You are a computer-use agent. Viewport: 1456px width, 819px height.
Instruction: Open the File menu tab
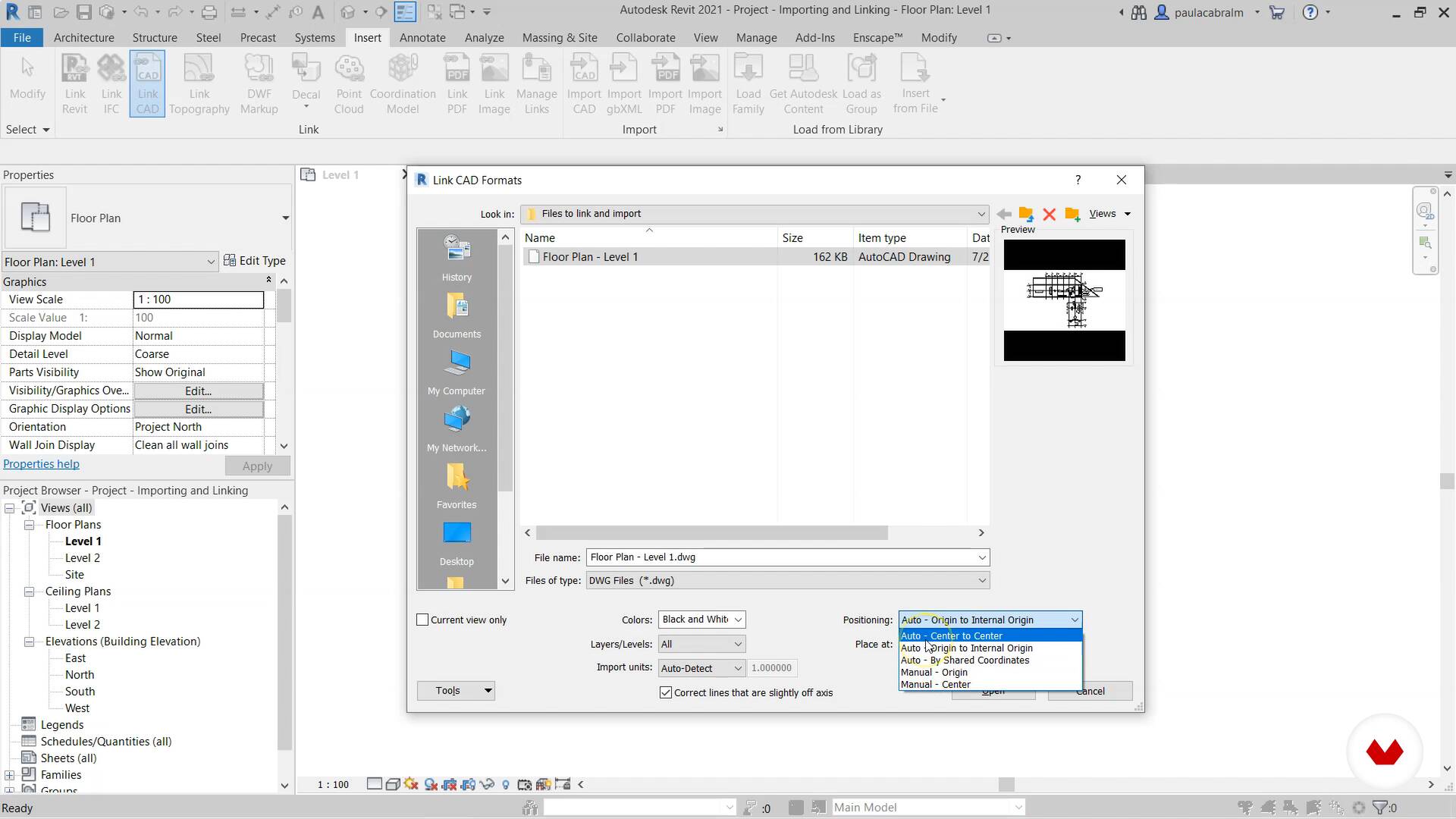point(22,37)
